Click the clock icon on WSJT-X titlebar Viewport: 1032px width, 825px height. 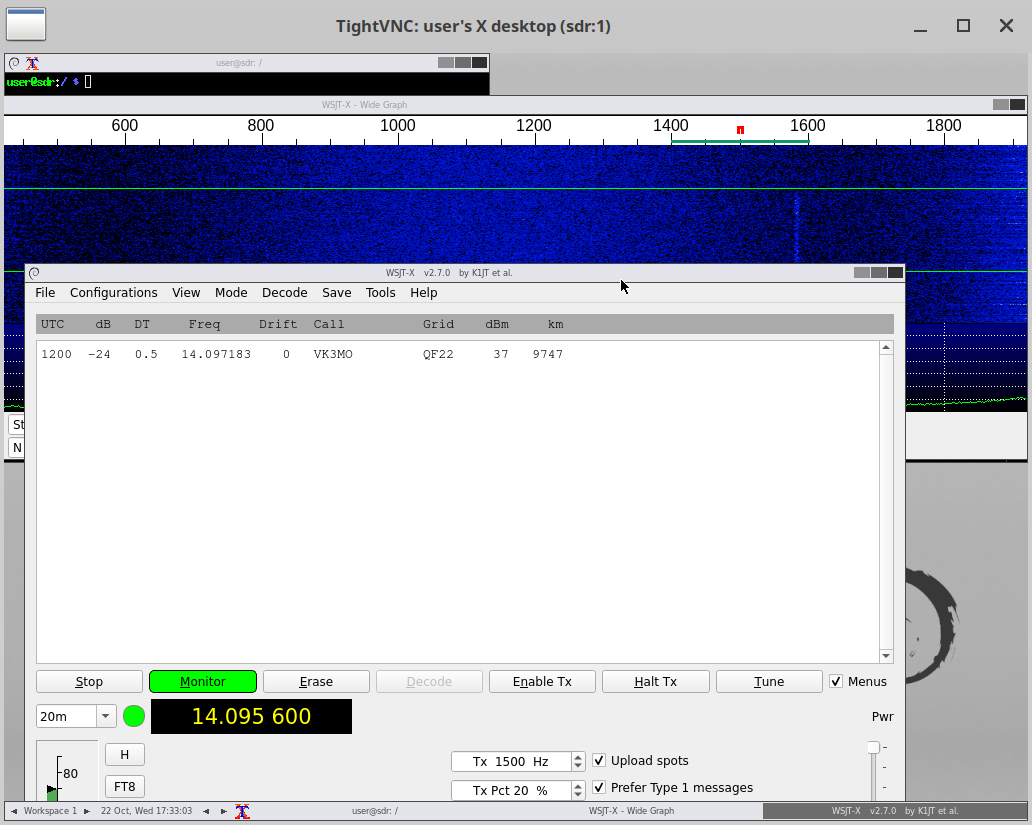(x=33, y=272)
